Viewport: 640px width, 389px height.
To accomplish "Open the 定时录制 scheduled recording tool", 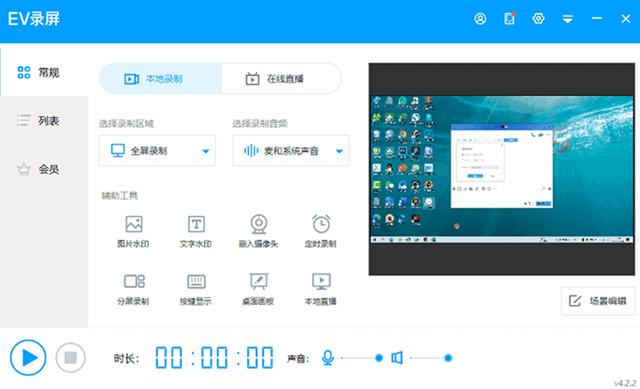I will (x=321, y=231).
